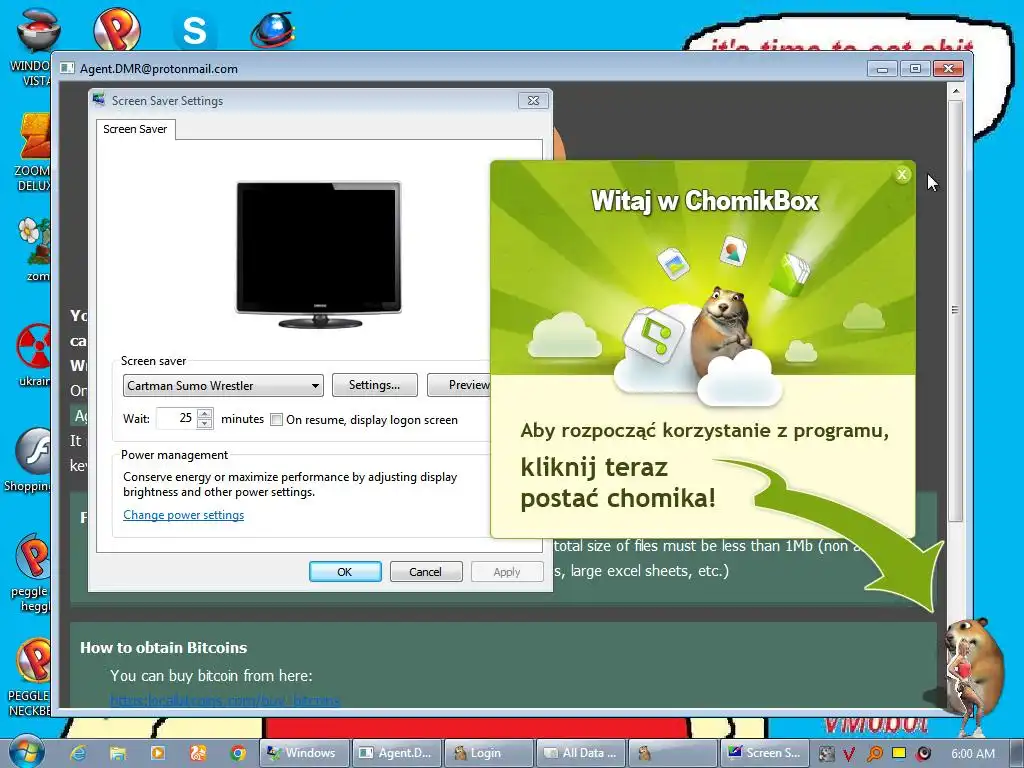Confirm with the OK button
1024x768 pixels.
[x=345, y=571]
